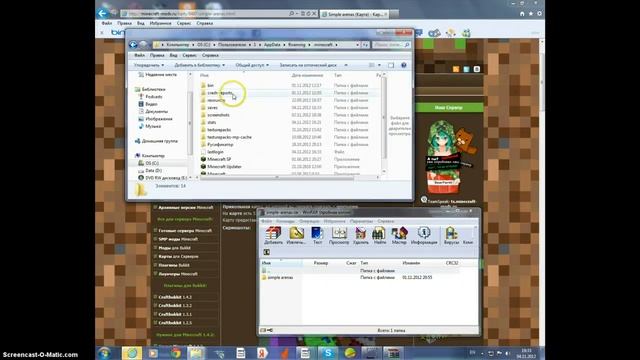Click browser settings gear icon

[539, 13]
